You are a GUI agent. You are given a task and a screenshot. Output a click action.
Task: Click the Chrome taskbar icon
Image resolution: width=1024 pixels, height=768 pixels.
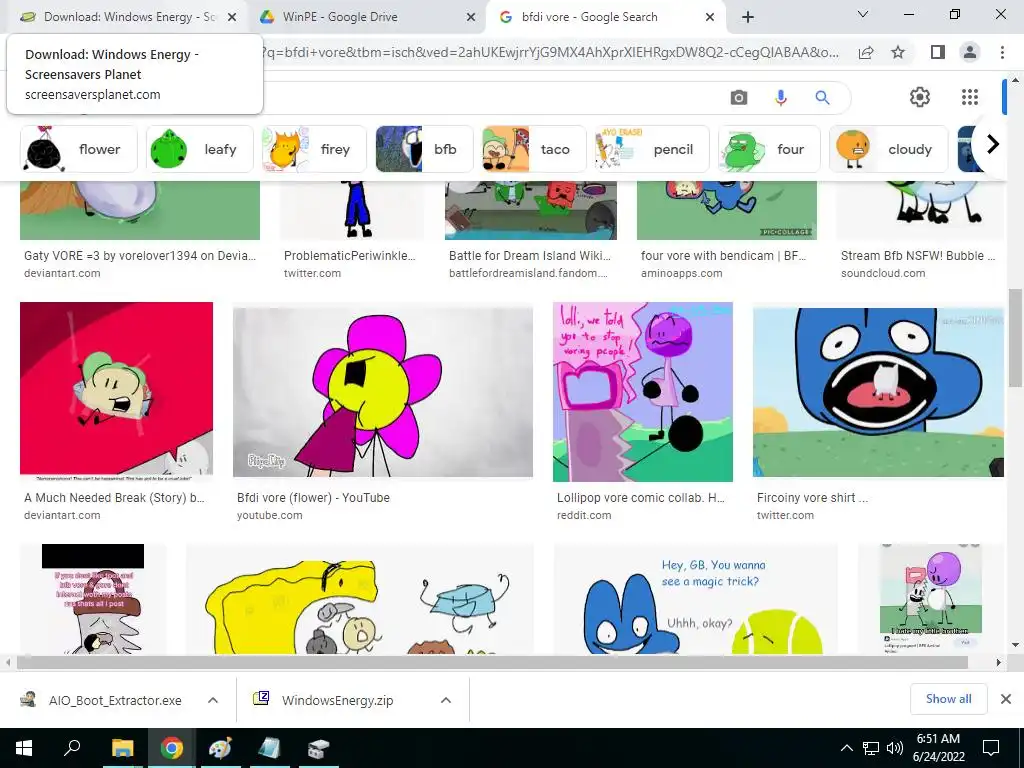tap(172, 748)
